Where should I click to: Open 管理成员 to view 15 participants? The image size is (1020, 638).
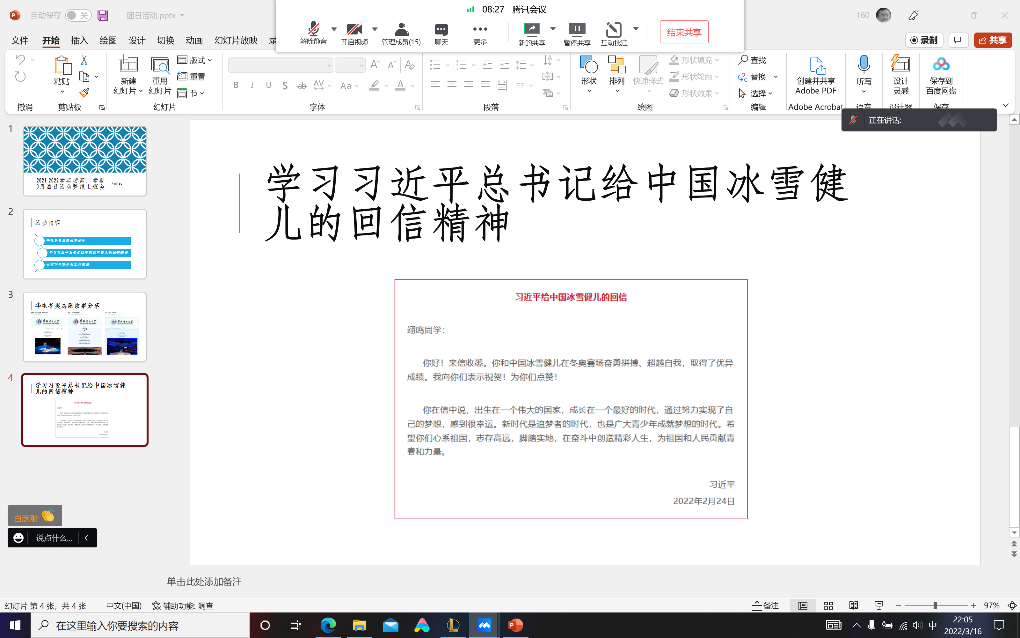point(400,29)
